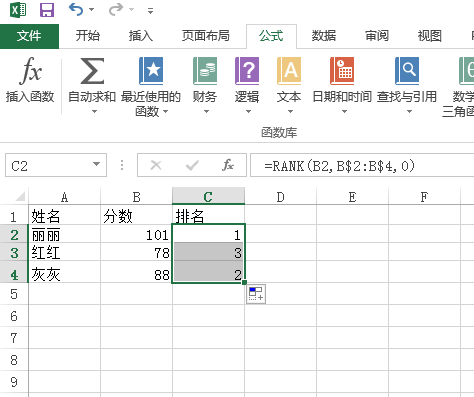Select column F header
474x397 pixels.
(x=424, y=197)
